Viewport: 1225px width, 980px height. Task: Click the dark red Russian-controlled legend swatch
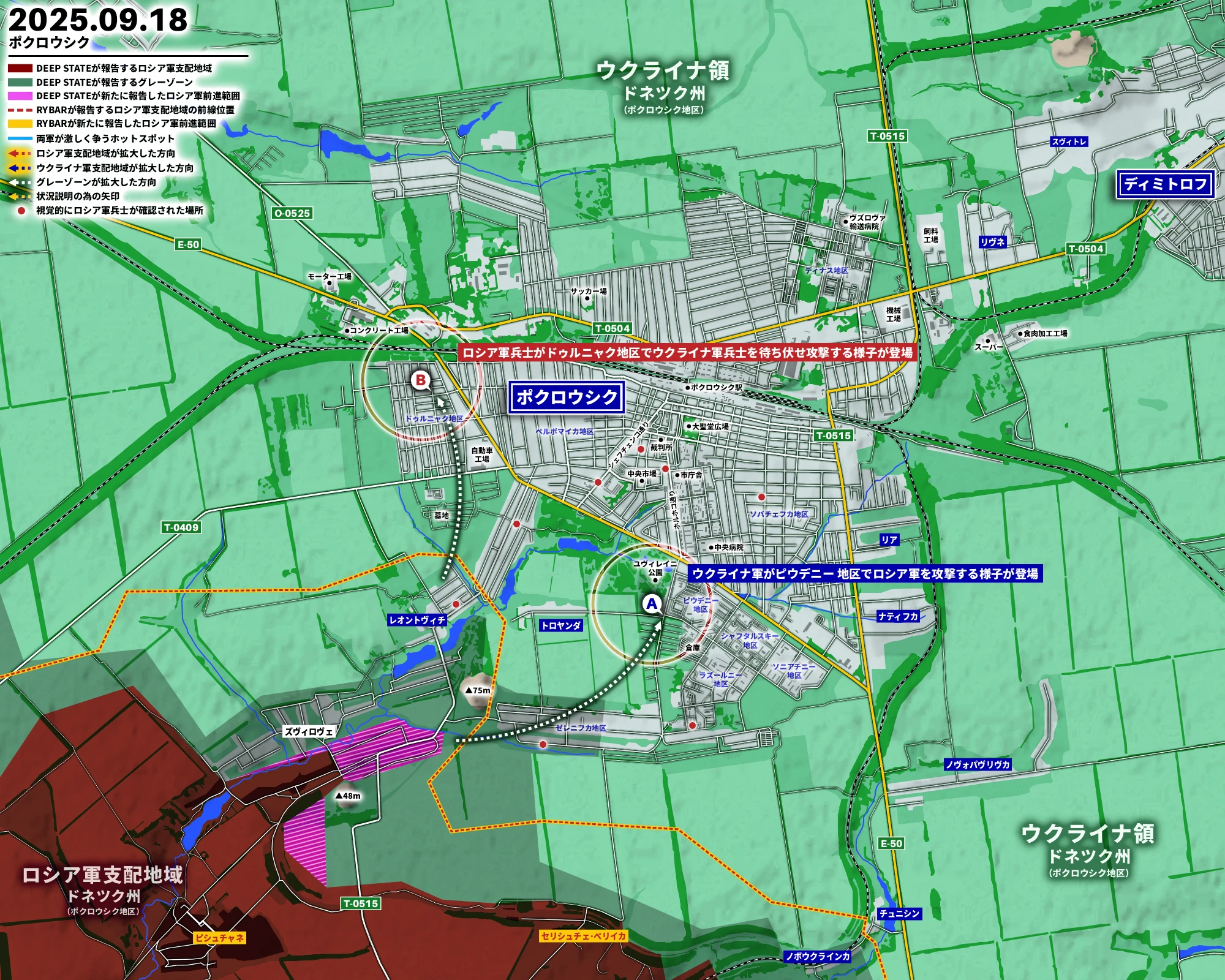[20, 68]
